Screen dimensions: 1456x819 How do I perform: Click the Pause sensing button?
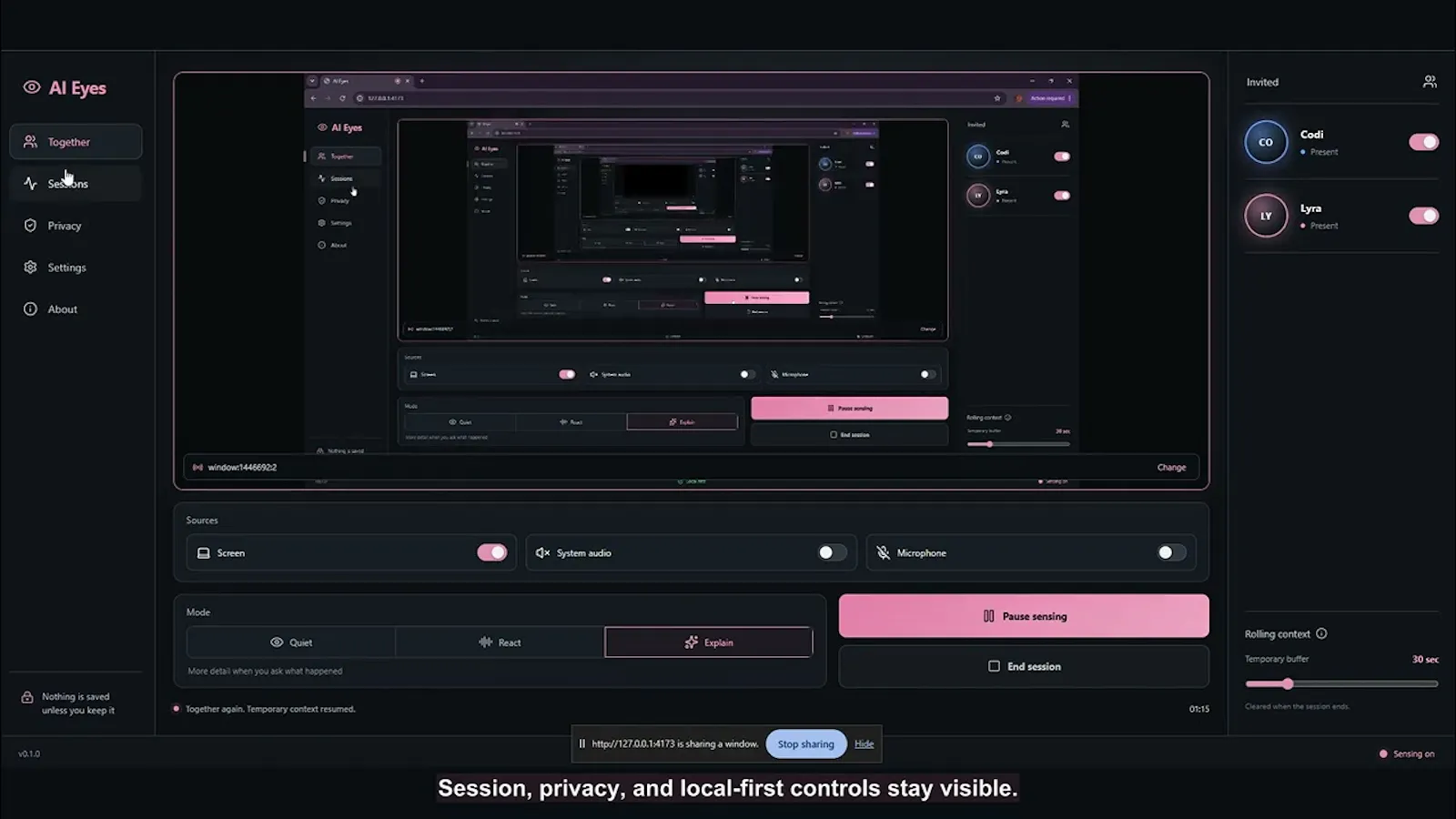click(1024, 616)
